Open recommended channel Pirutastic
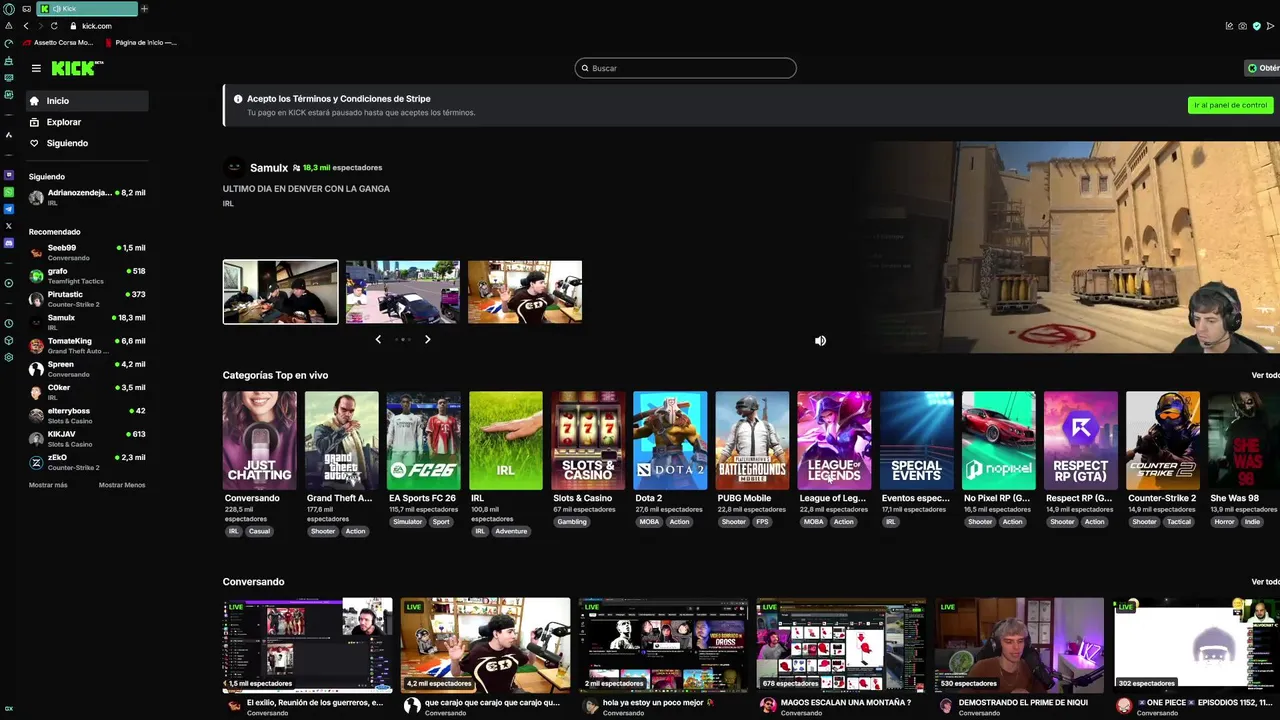This screenshot has width=1280, height=720. 87,299
